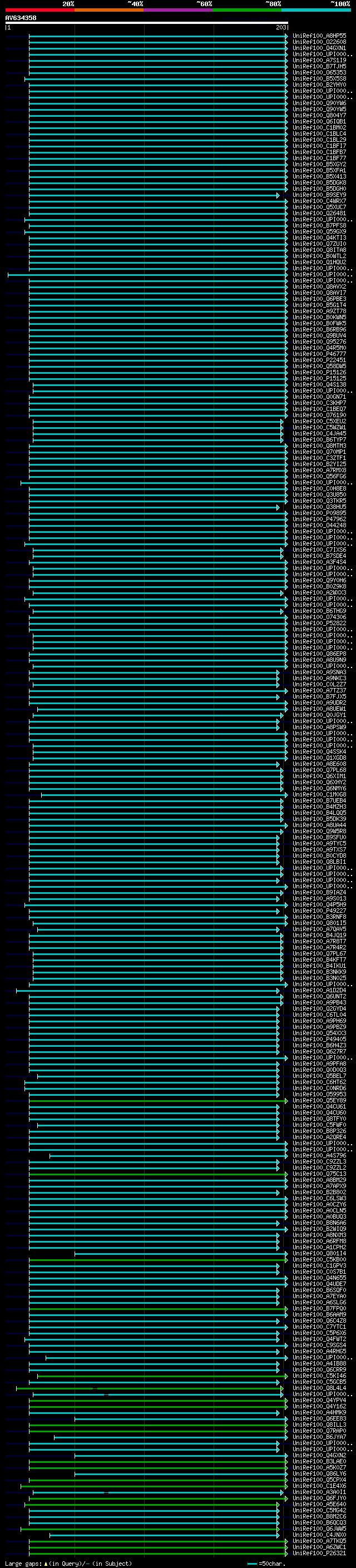The height and width of the screenshot is (1568, 356).
Task: Select hit label UniRef100_P47962
Action: tap(319, 519)
